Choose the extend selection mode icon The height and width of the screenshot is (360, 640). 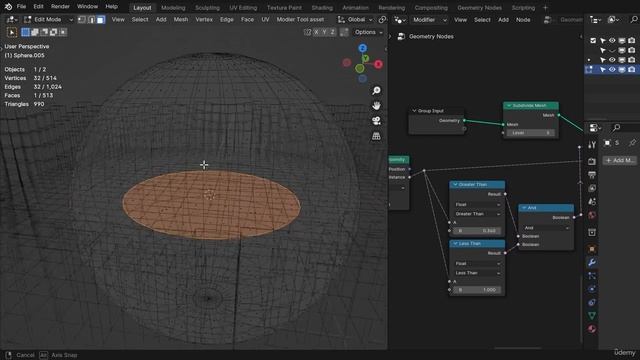click(35, 32)
